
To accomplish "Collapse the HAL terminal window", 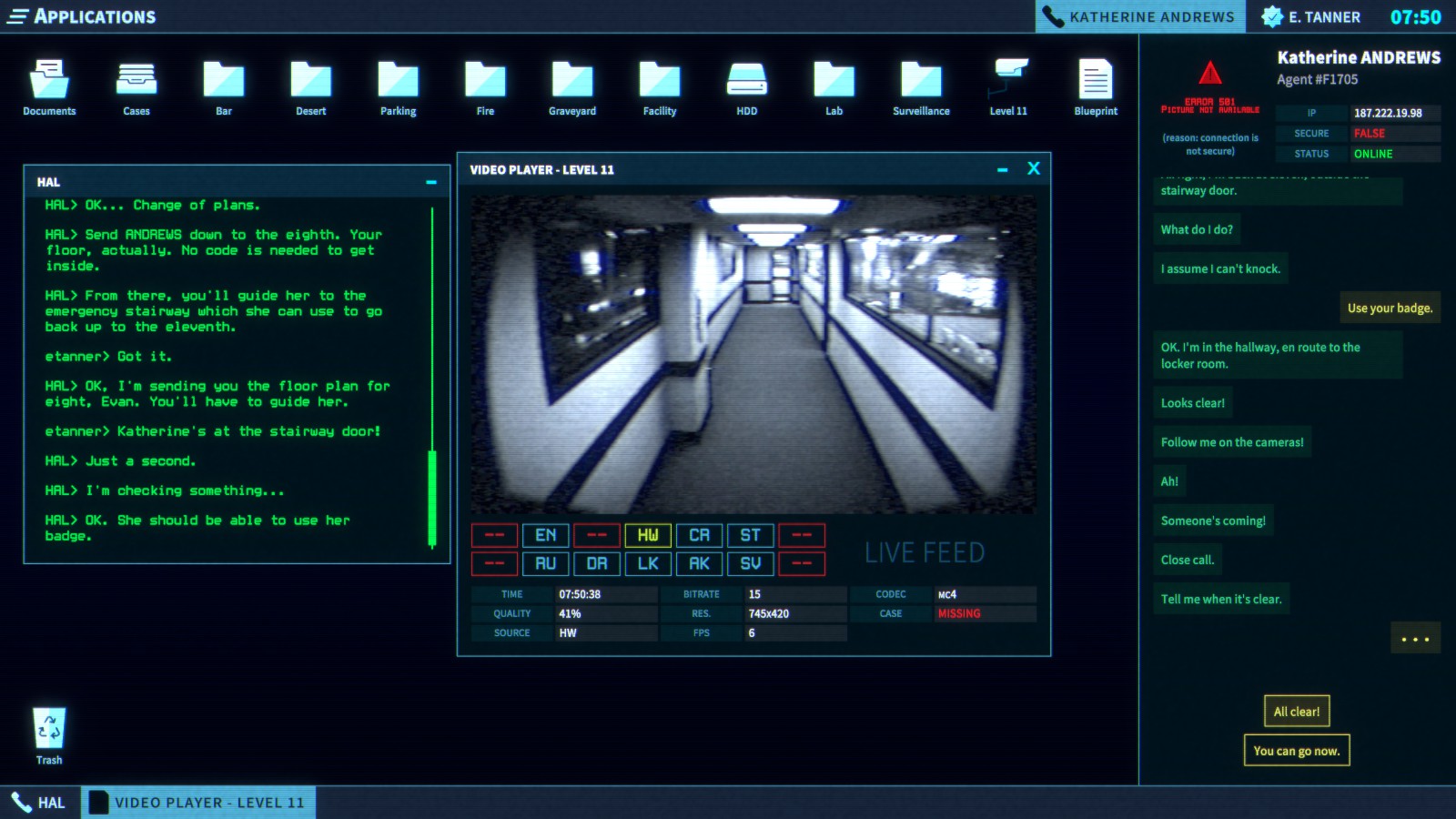I will [430, 182].
